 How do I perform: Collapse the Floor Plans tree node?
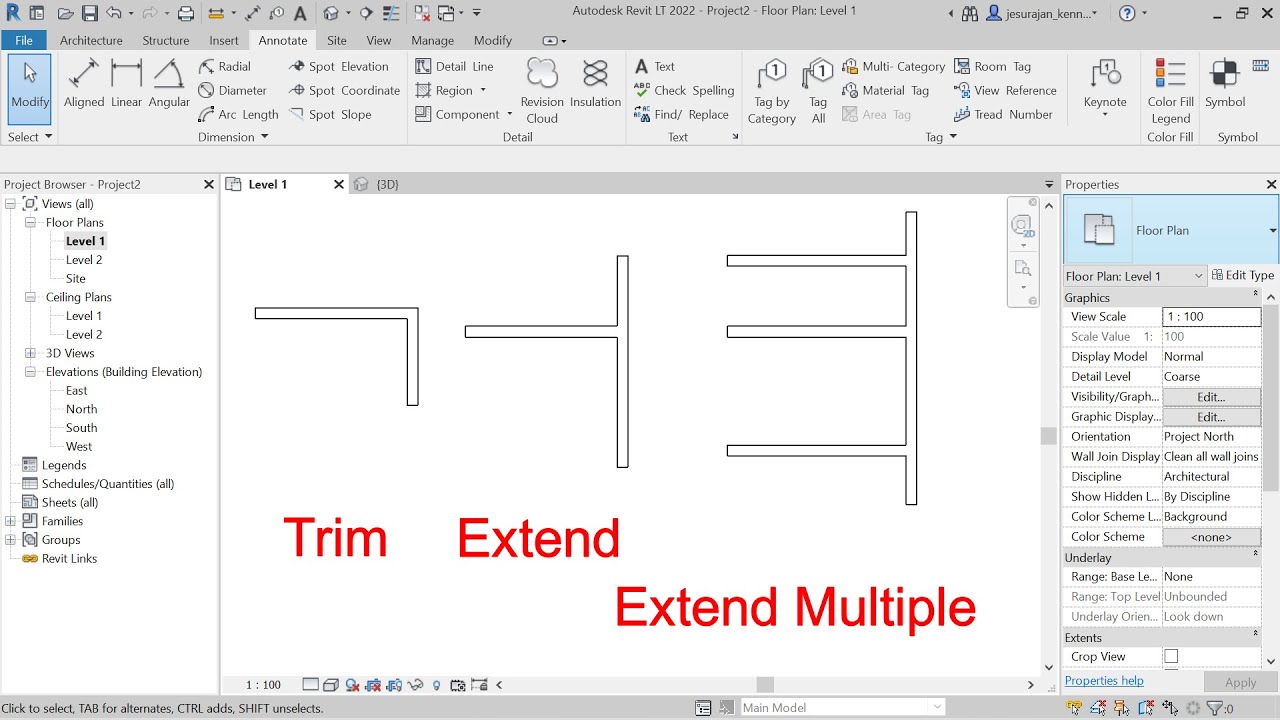[x=30, y=223]
